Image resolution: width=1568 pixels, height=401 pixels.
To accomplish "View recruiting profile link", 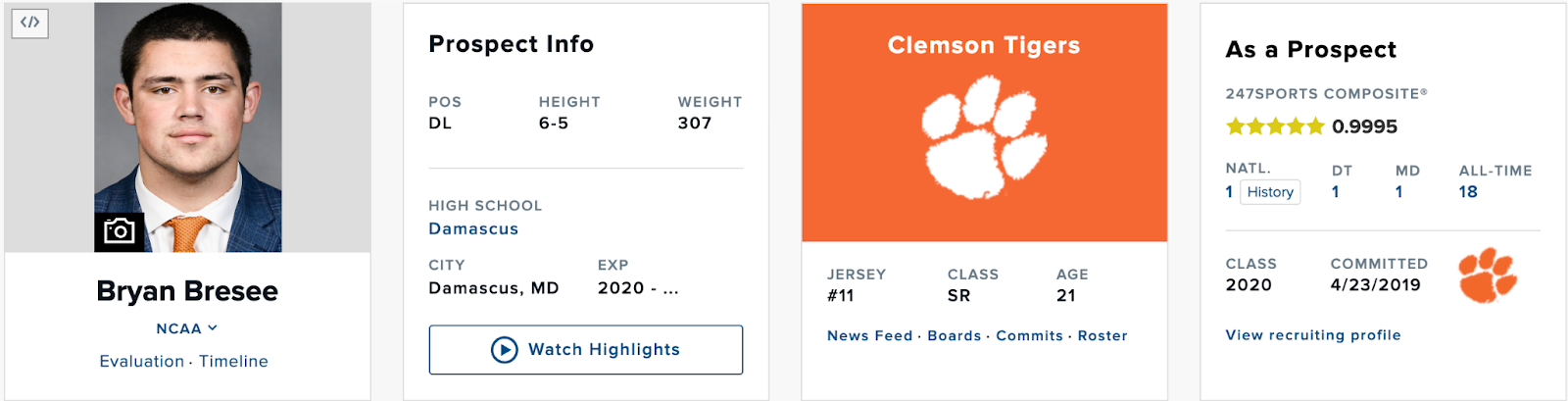I will point(1313,335).
